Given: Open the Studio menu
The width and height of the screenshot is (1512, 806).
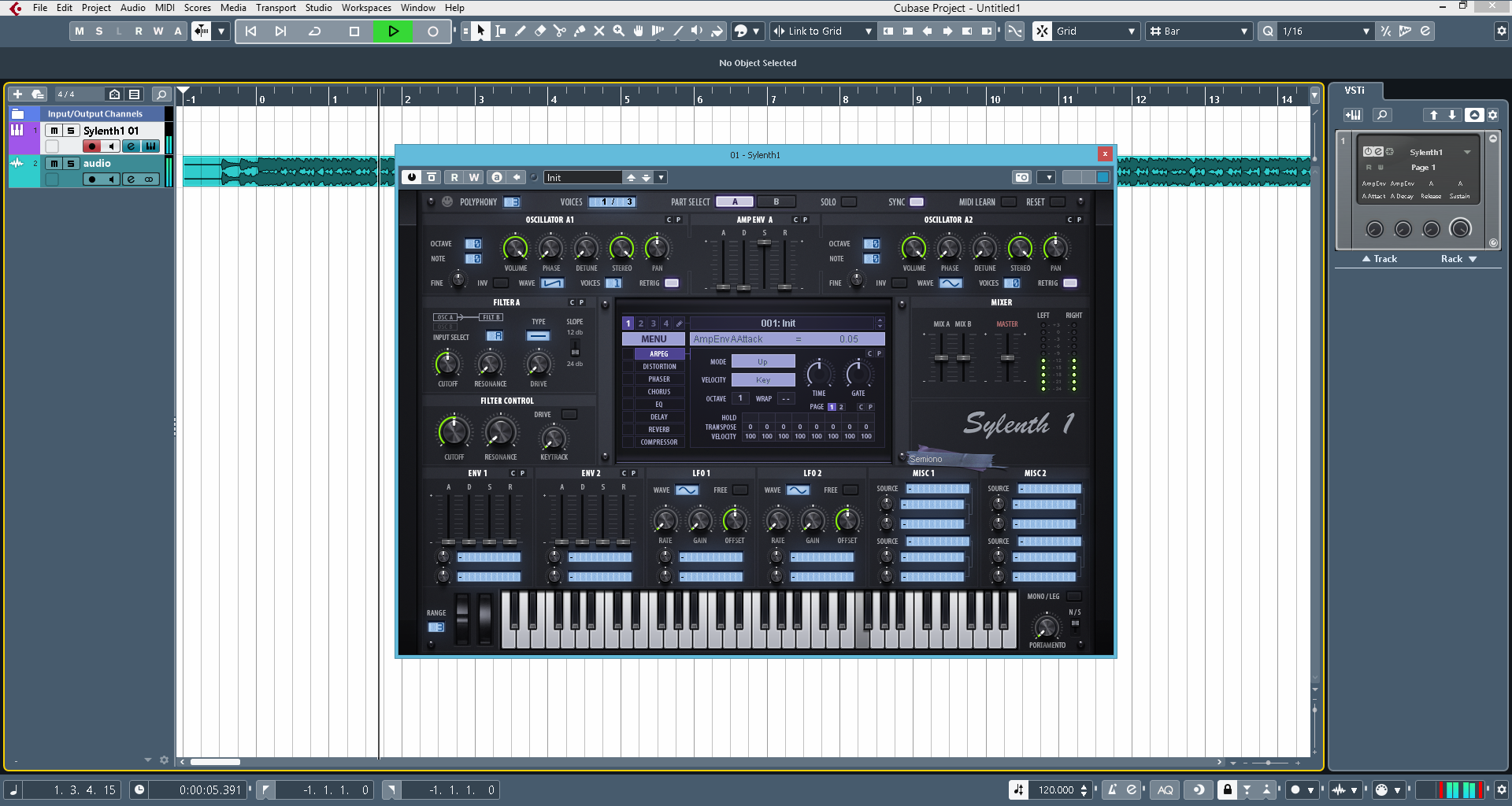Looking at the screenshot, I should tap(319, 8).
